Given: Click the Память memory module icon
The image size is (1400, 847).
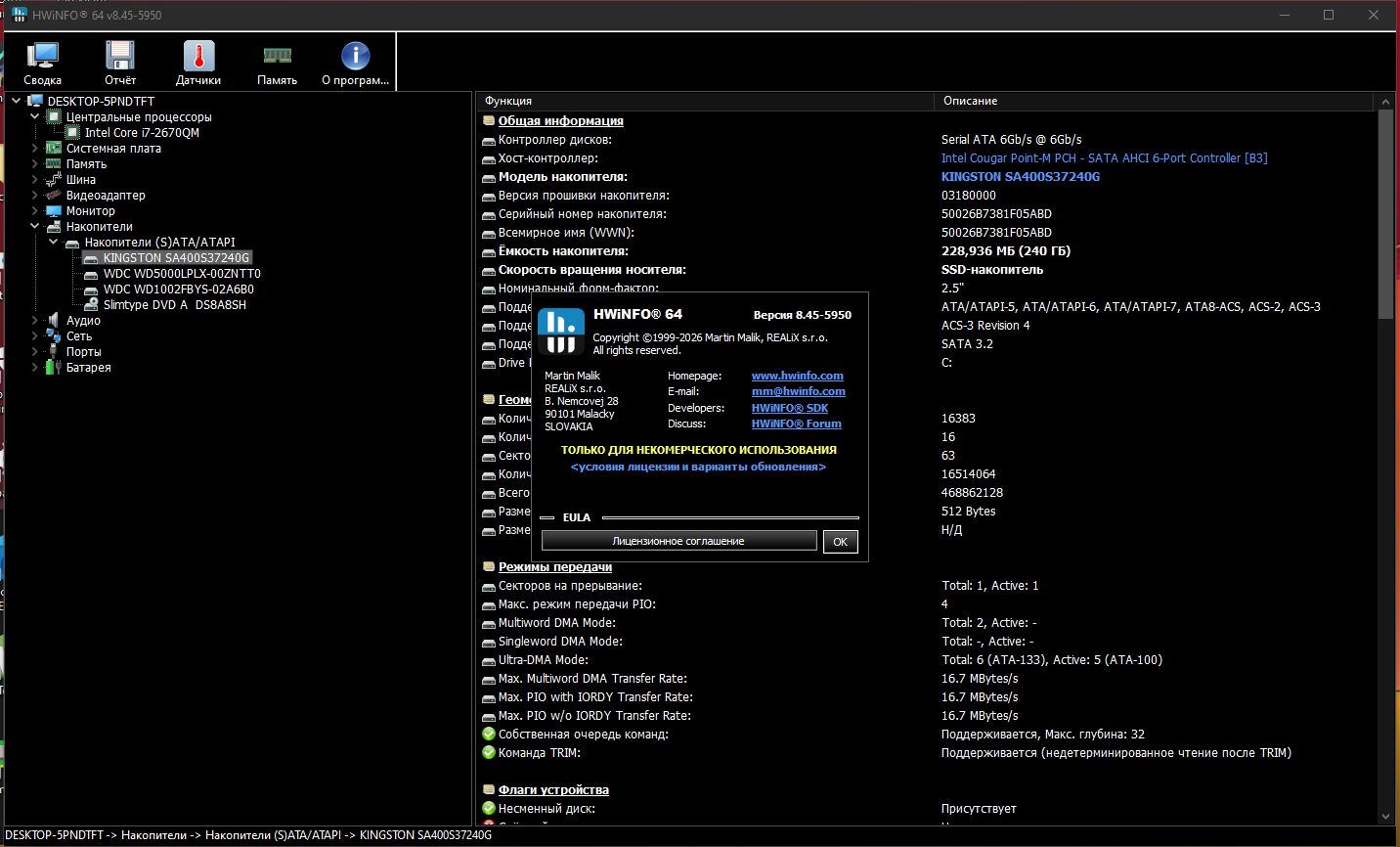Looking at the screenshot, I should [277, 63].
